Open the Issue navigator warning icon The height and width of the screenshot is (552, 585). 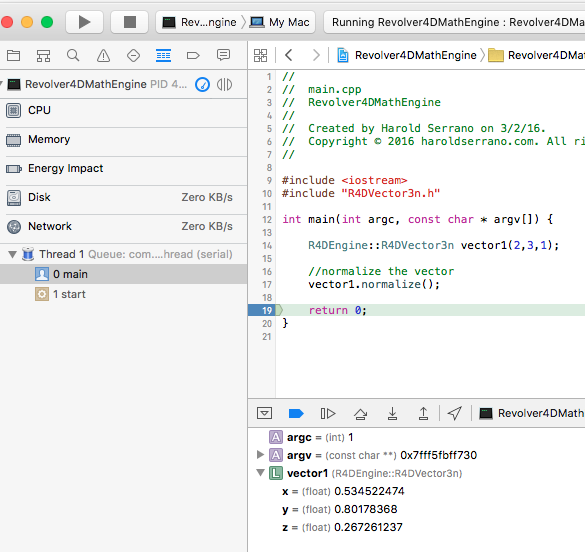coord(103,56)
